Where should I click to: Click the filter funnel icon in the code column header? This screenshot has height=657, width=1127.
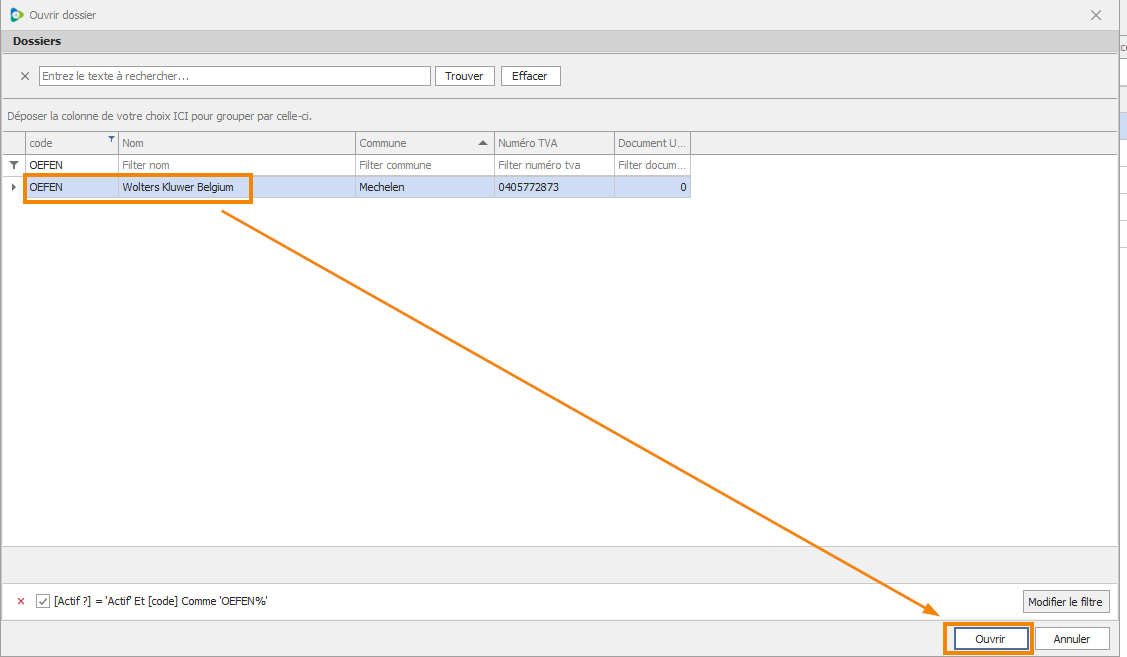(x=111, y=139)
